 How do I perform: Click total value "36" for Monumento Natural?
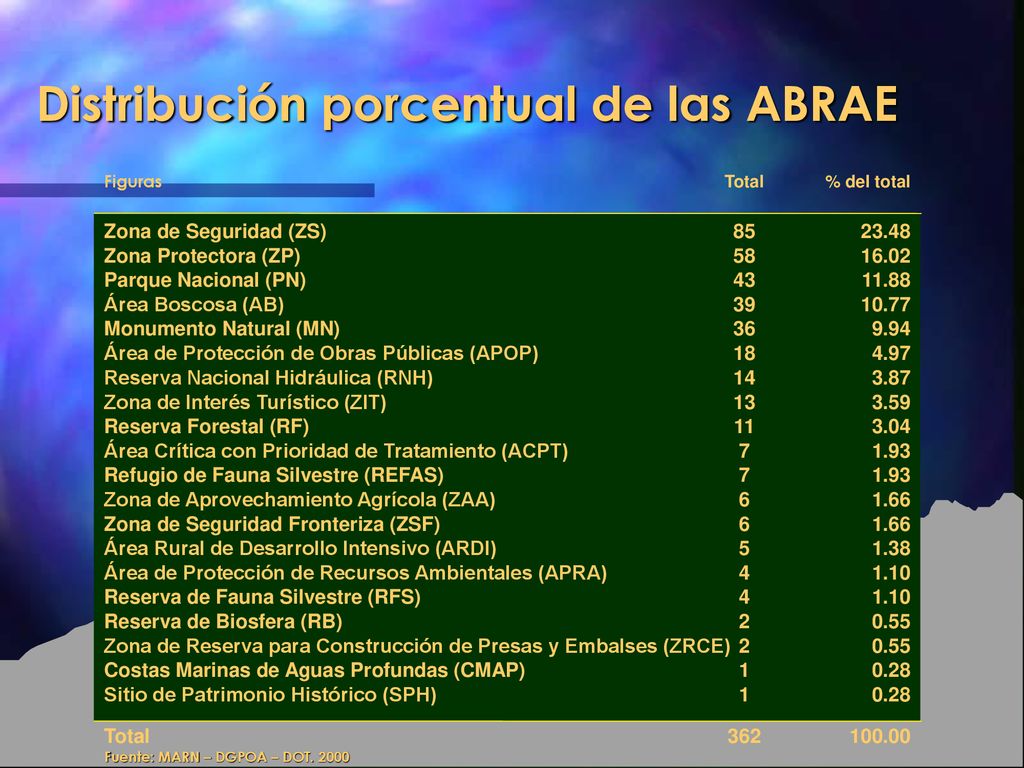(x=744, y=328)
